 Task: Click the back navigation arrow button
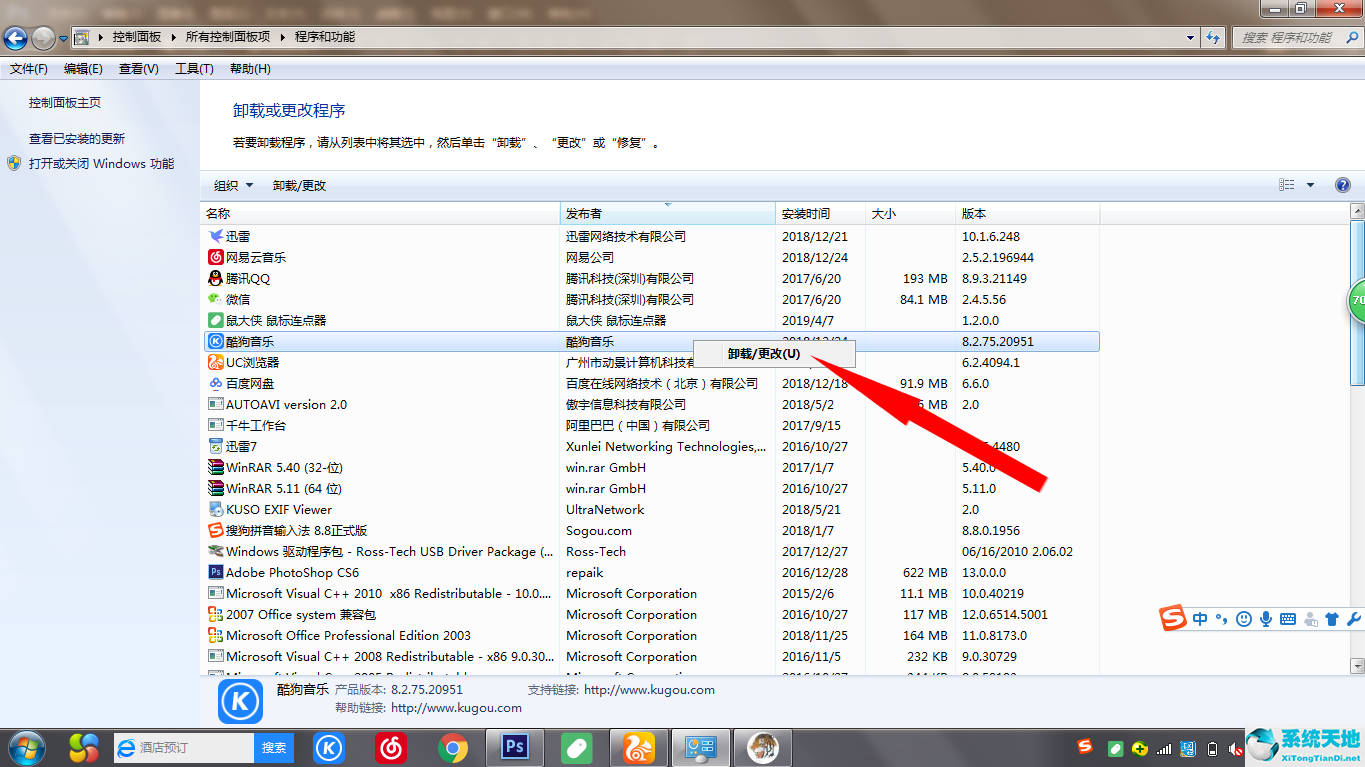[x=15, y=38]
